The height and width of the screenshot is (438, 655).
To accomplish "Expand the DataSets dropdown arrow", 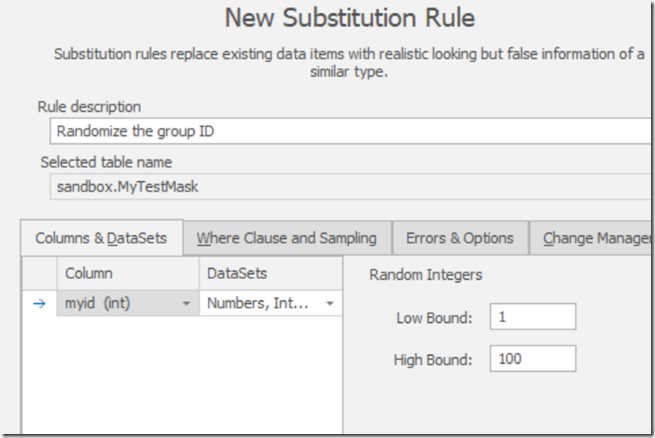I will [330, 304].
